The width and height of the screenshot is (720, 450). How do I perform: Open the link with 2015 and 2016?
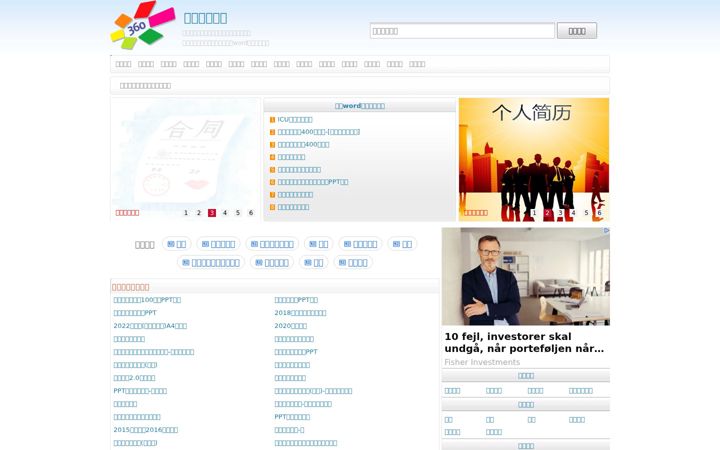pyautogui.click(x=146, y=430)
